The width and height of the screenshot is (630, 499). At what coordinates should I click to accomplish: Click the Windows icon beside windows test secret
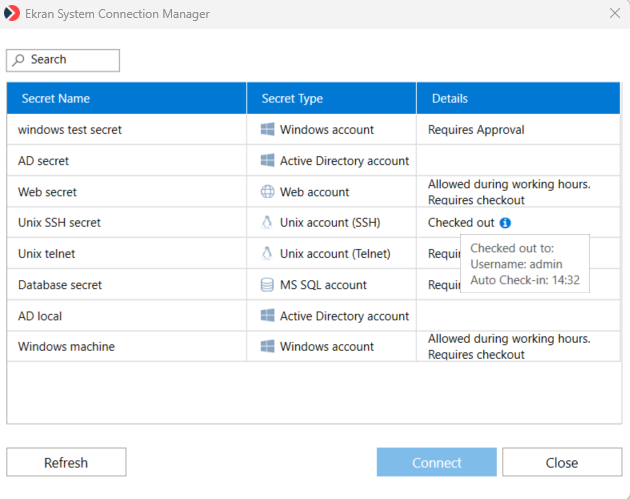coord(267,130)
